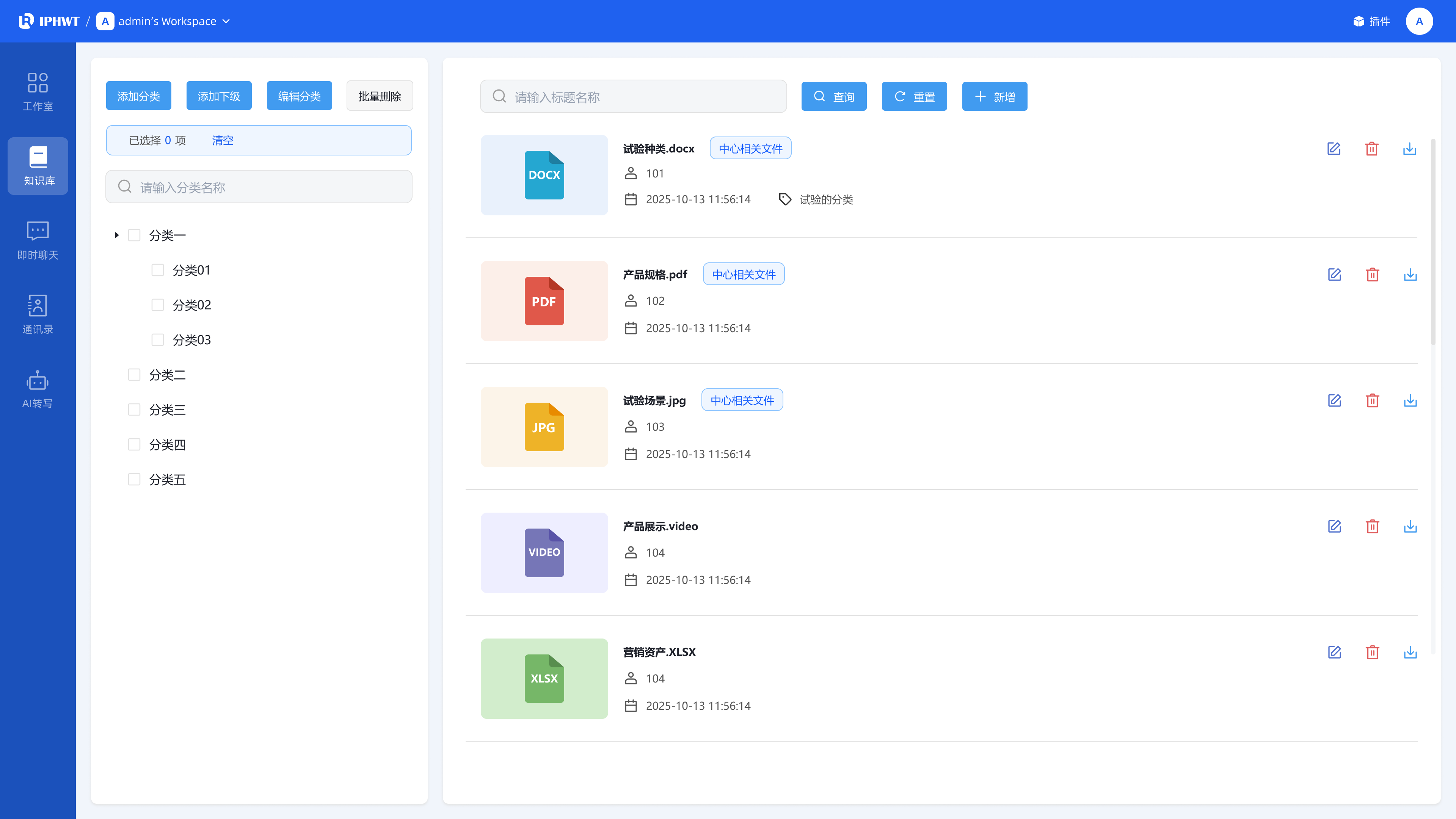This screenshot has height=819, width=1456.
Task: Click the tag icon beside 试验的分类
Action: [x=785, y=199]
